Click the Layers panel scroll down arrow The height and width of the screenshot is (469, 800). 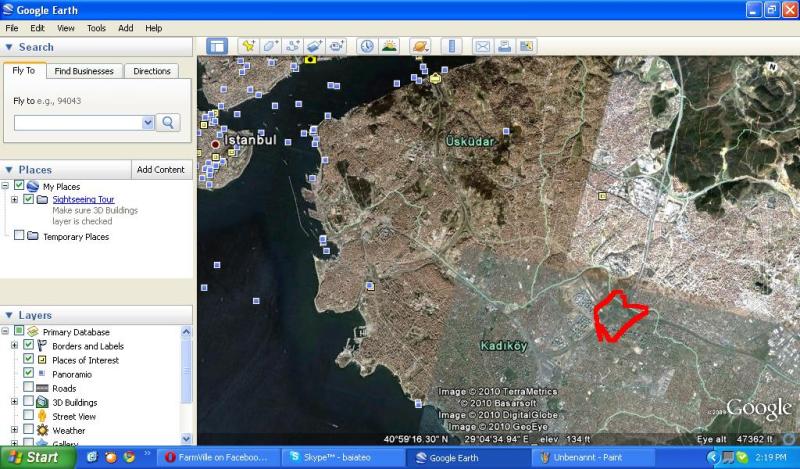tap(186, 438)
